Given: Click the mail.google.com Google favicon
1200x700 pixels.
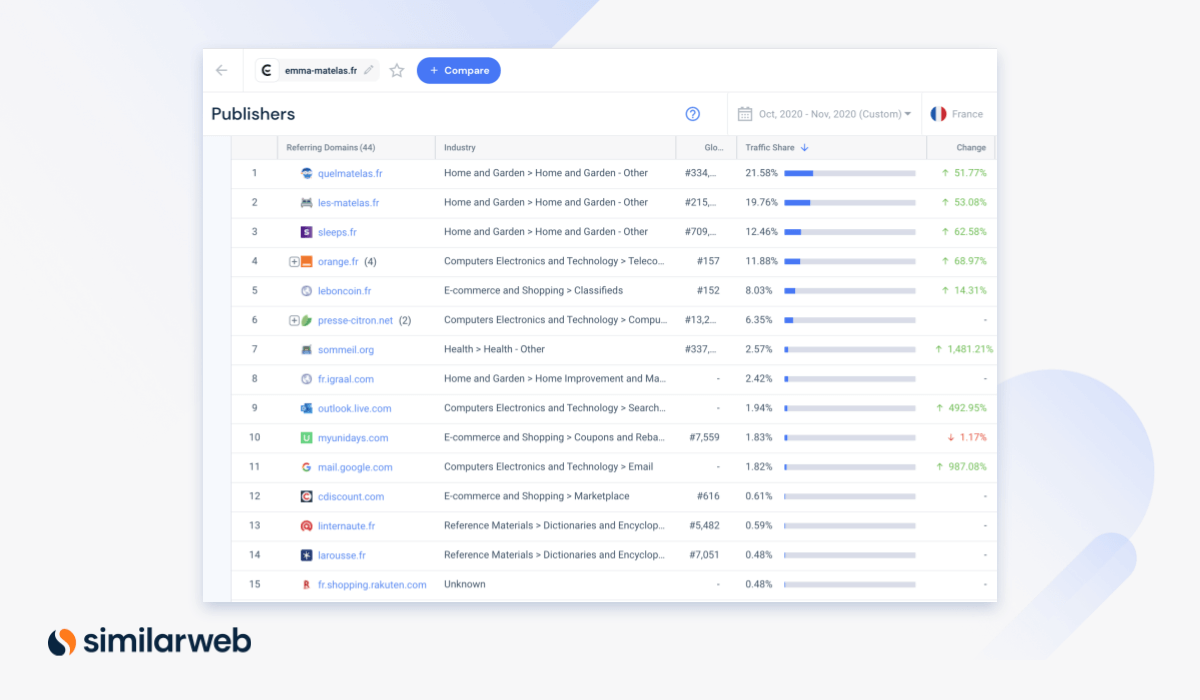Looking at the screenshot, I should point(307,467).
